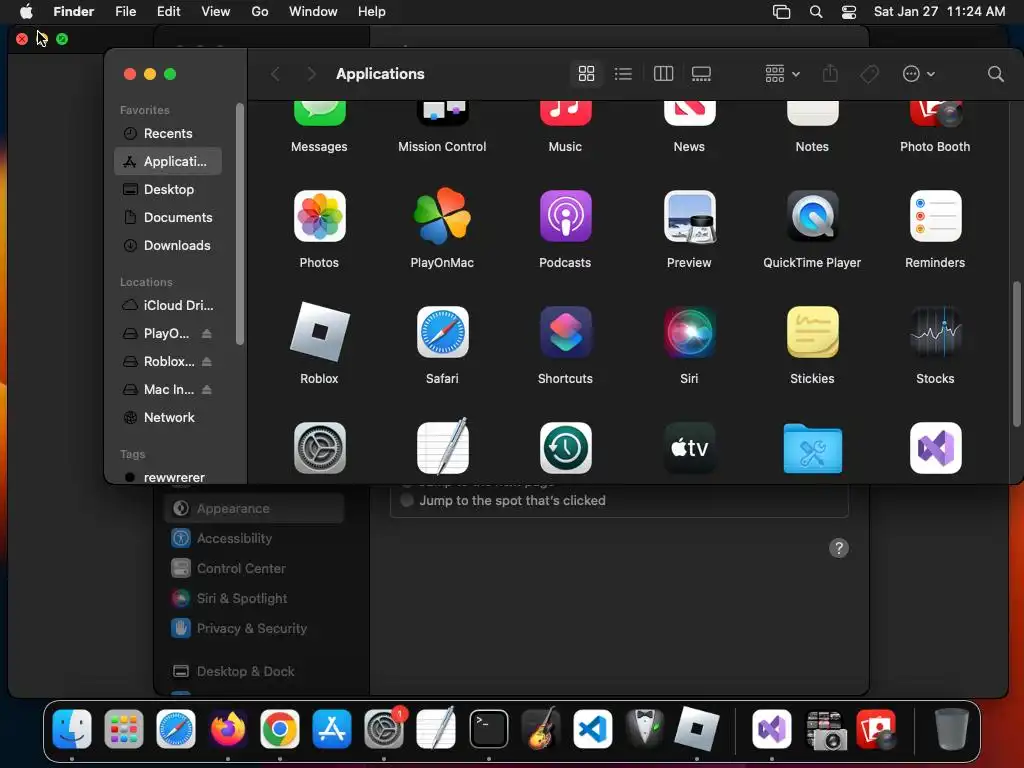1024x768 pixels.
Task: Select the Stocks app icon
Action: (x=935, y=332)
